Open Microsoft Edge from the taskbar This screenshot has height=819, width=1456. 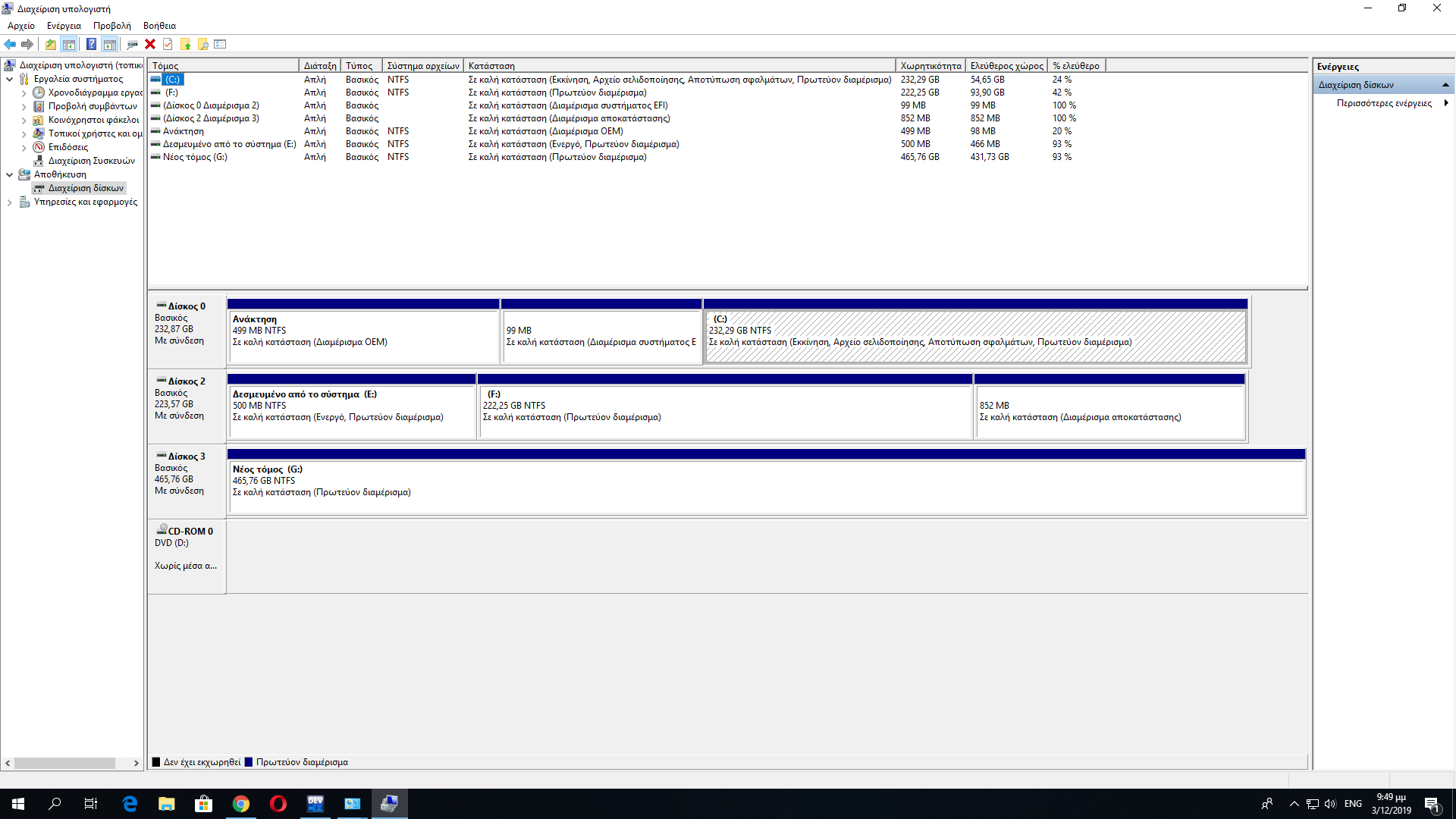130,804
